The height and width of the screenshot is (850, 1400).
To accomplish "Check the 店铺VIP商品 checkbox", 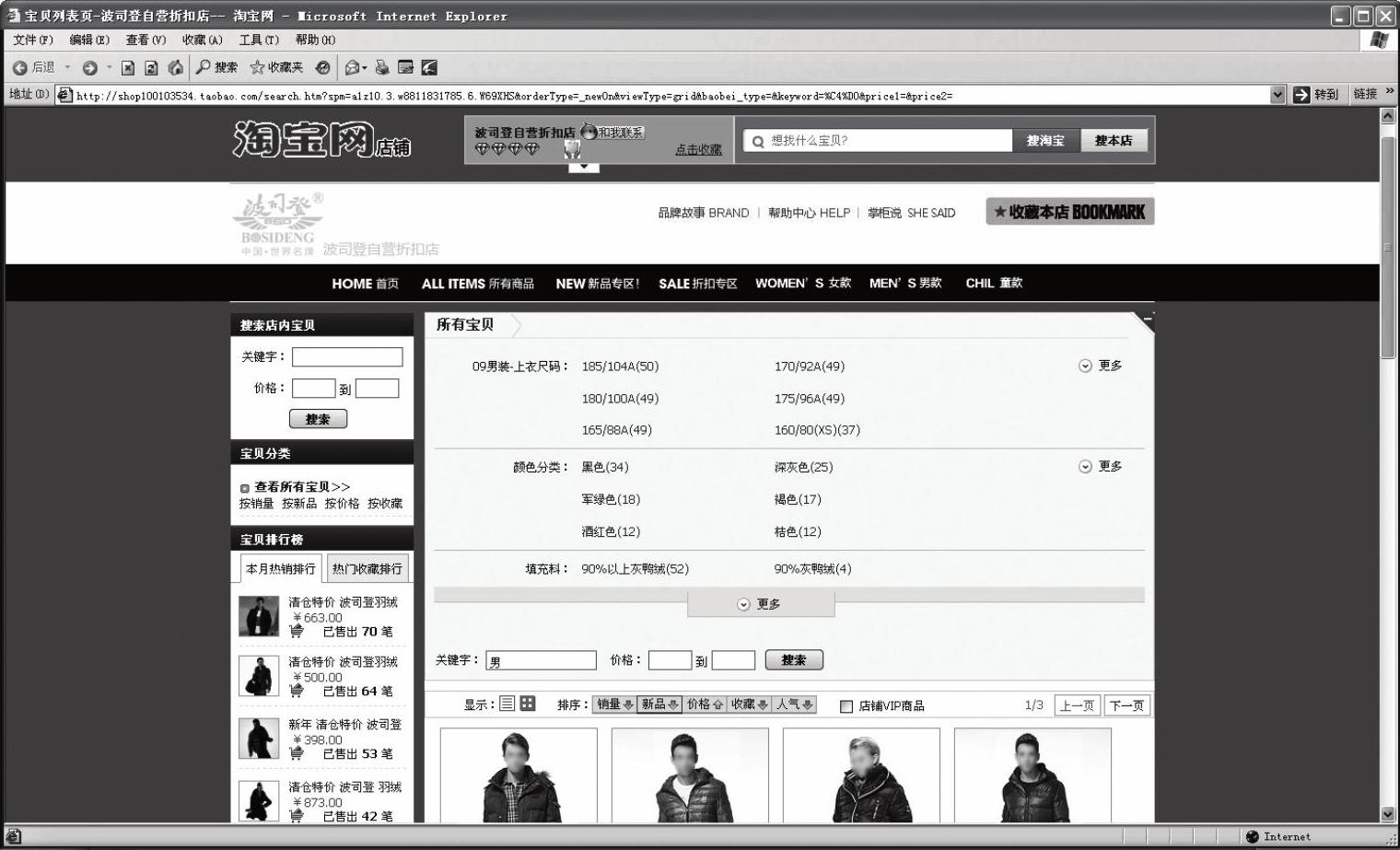I will [x=846, y=706].
